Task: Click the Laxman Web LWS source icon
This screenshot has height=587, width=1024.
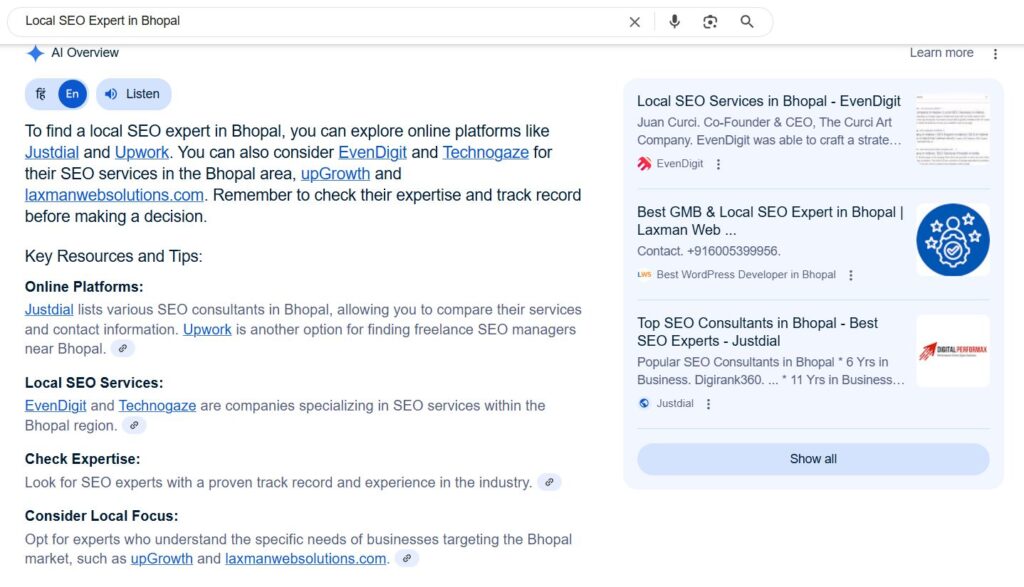Action: [x=644, y=275]
